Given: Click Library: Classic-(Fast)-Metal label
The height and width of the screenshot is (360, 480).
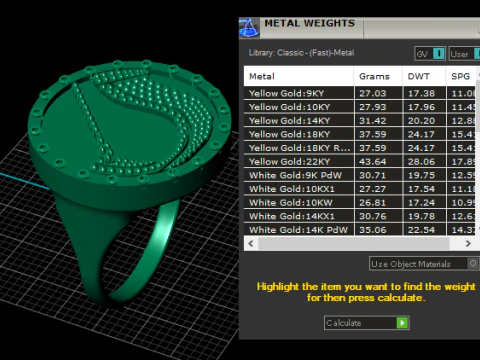Looking at the screenshot, I should tap(301, 53).
